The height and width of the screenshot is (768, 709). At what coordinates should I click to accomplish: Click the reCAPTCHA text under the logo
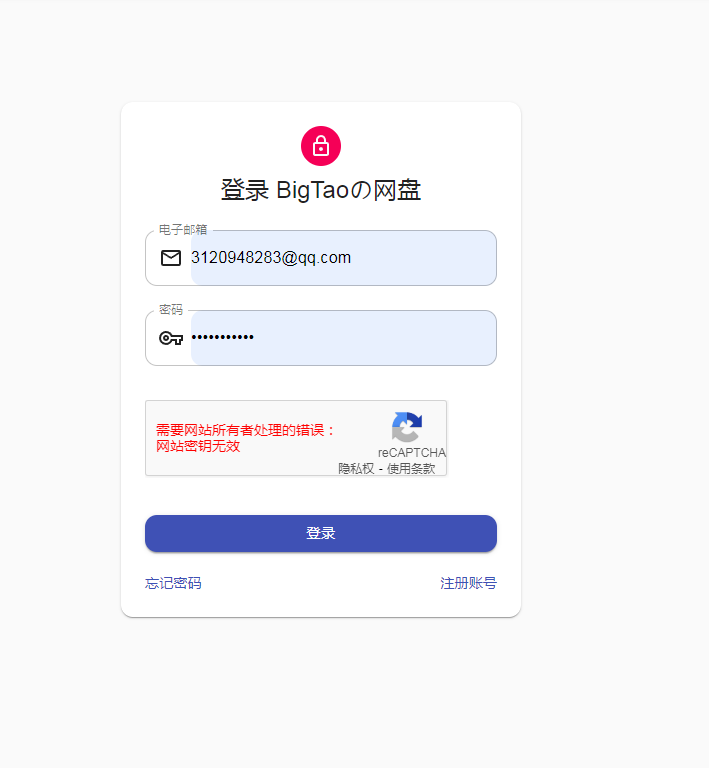click(x=412, y=453)
